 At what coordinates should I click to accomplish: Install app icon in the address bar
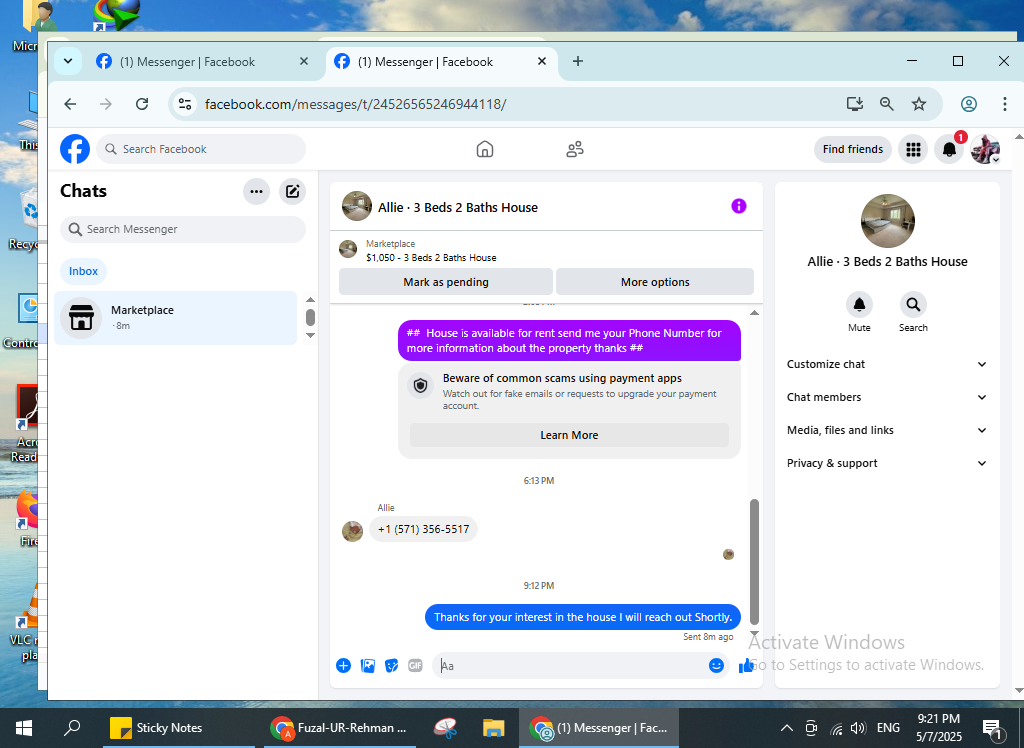tap(854, 104)
